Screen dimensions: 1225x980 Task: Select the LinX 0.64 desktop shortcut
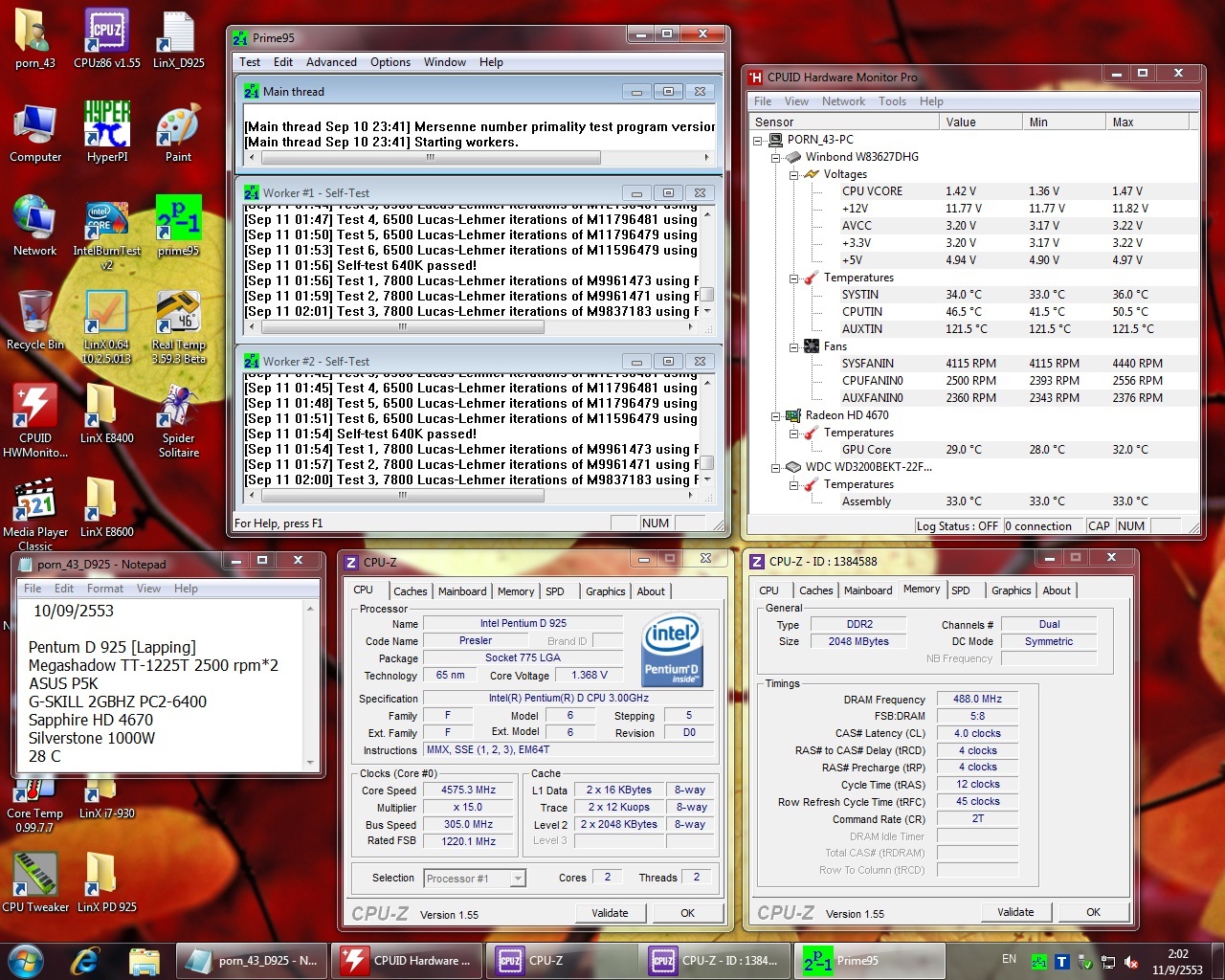click(107, 327)
